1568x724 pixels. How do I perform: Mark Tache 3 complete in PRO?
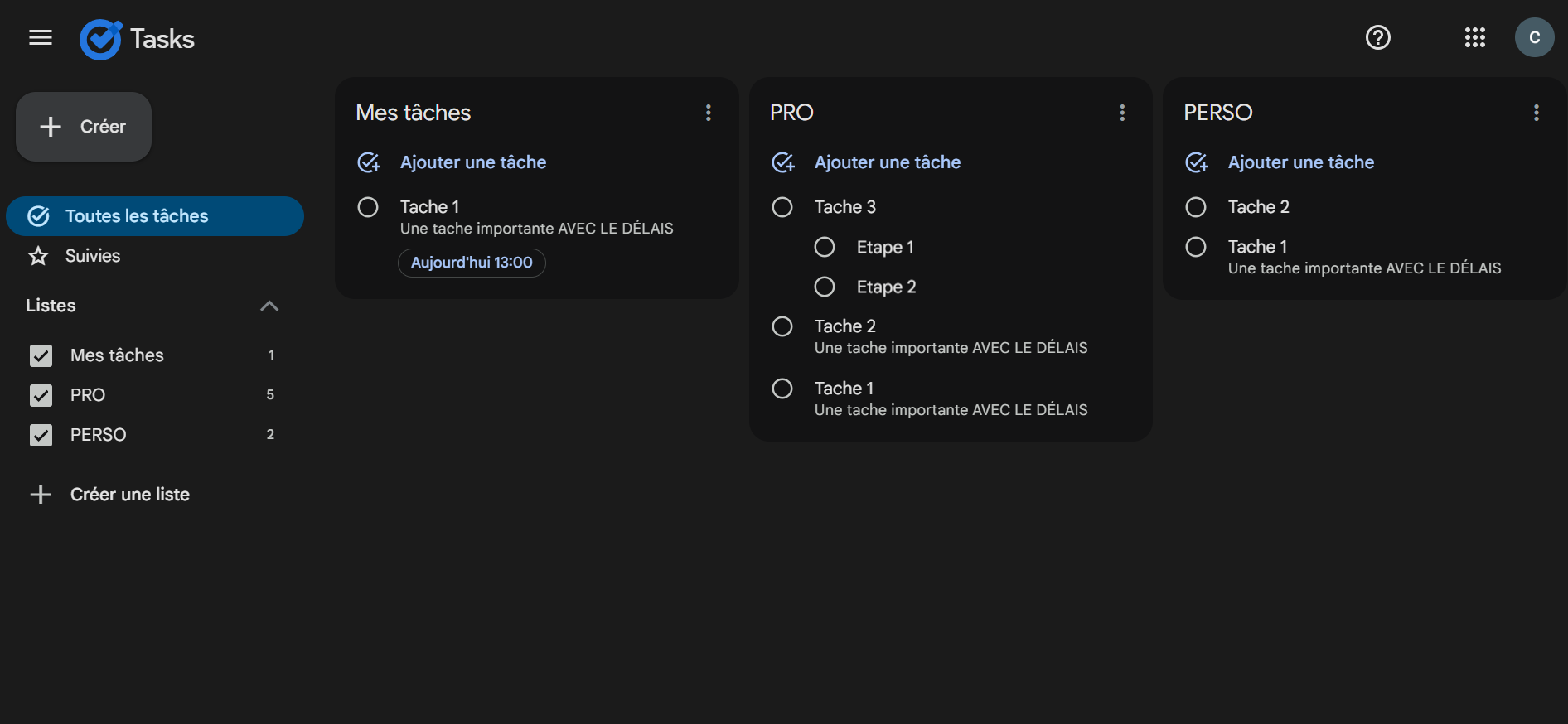[782, 207]
